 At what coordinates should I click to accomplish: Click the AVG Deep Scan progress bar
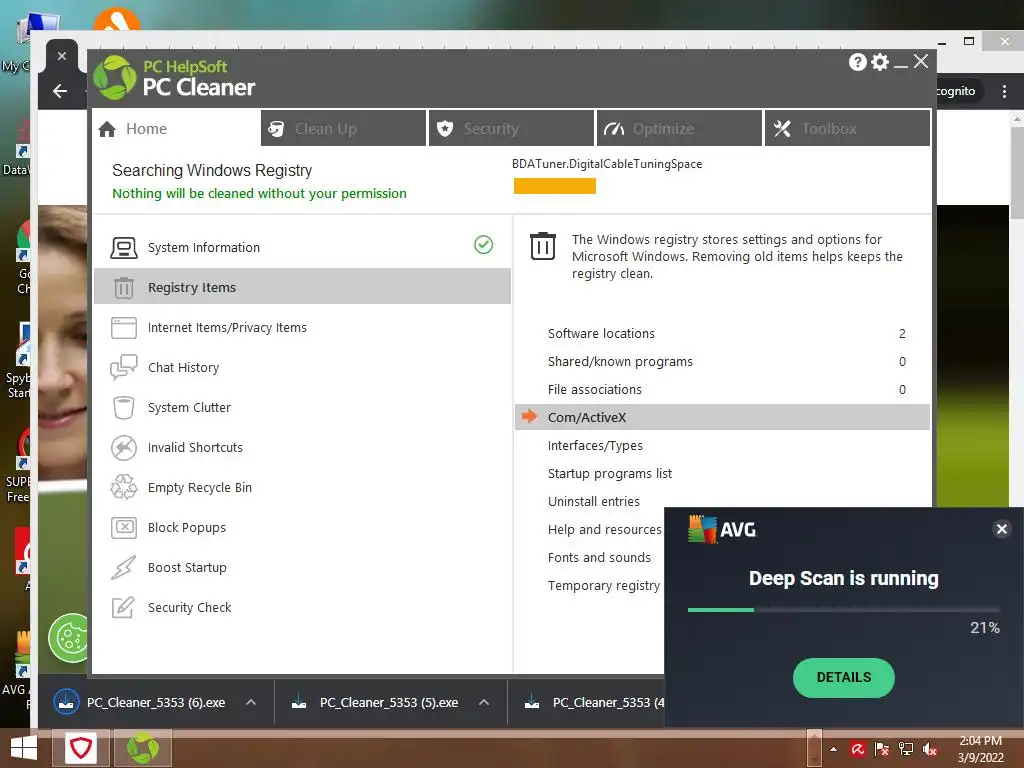coord(843,610)
